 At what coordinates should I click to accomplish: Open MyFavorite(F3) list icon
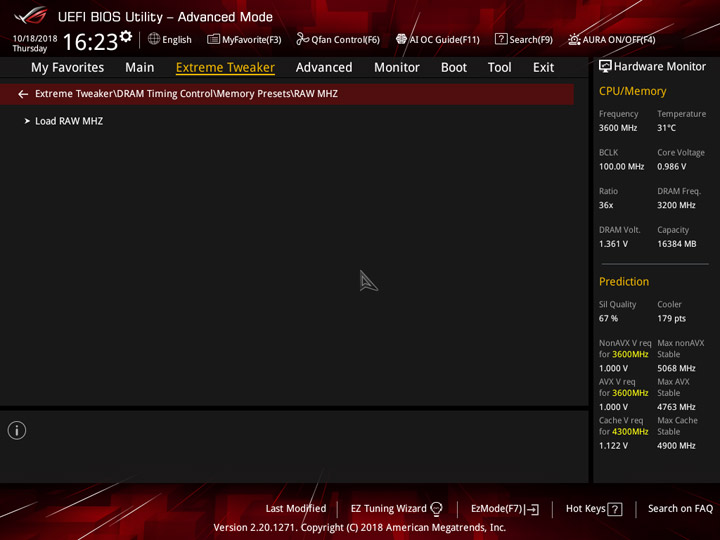pyautogui.click(x=213, y=39)
